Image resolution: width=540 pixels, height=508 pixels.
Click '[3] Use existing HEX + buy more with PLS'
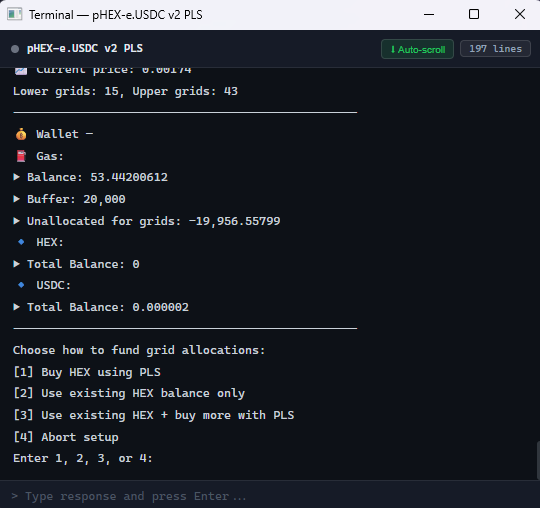(x=154, y=415)
